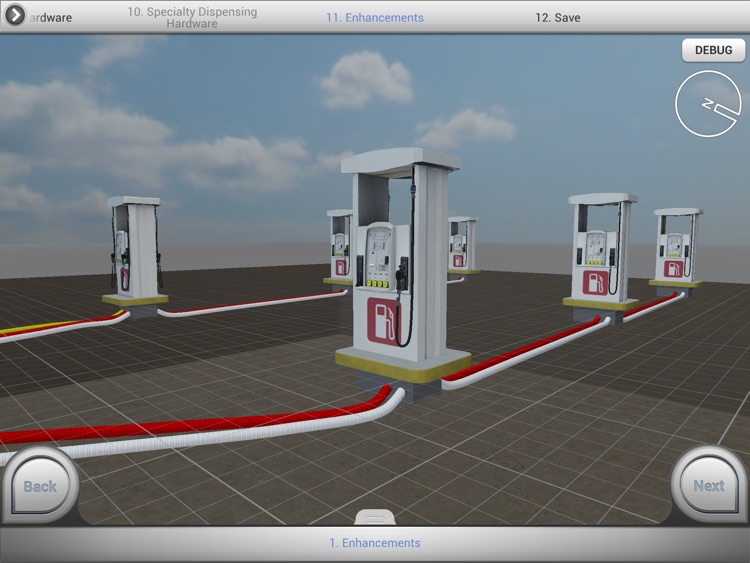The height and width of the screenshot is (563, 750).
Task: Select the far-right fuel dispenser
Action: (x=677, y=249)
